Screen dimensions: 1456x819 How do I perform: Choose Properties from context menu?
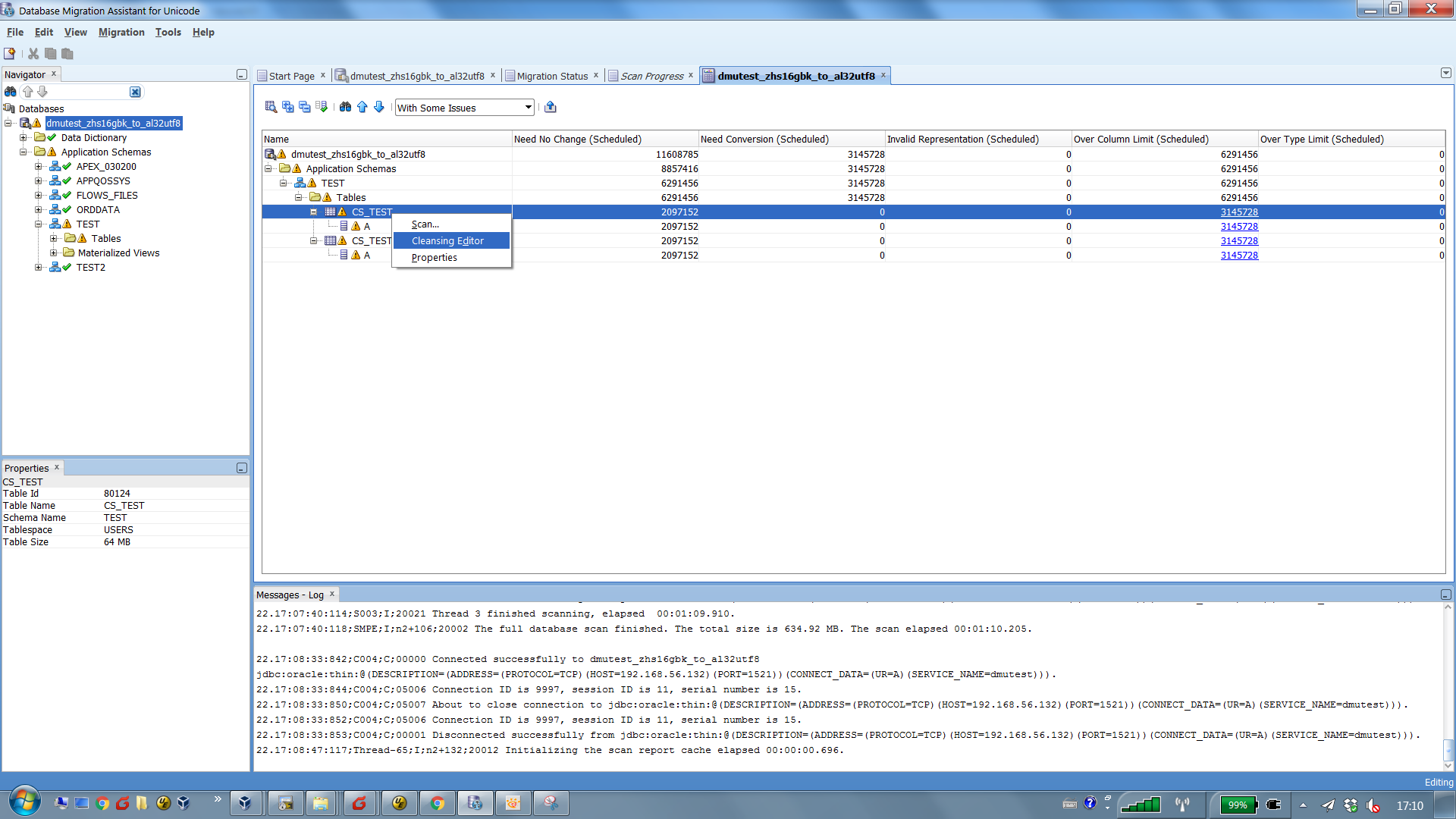(451, 257)
